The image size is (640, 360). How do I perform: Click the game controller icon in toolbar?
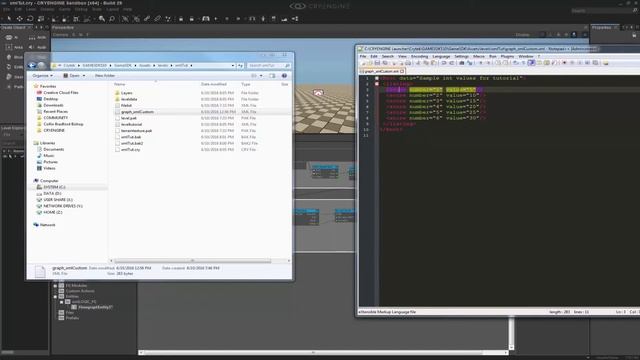(206, 19)
